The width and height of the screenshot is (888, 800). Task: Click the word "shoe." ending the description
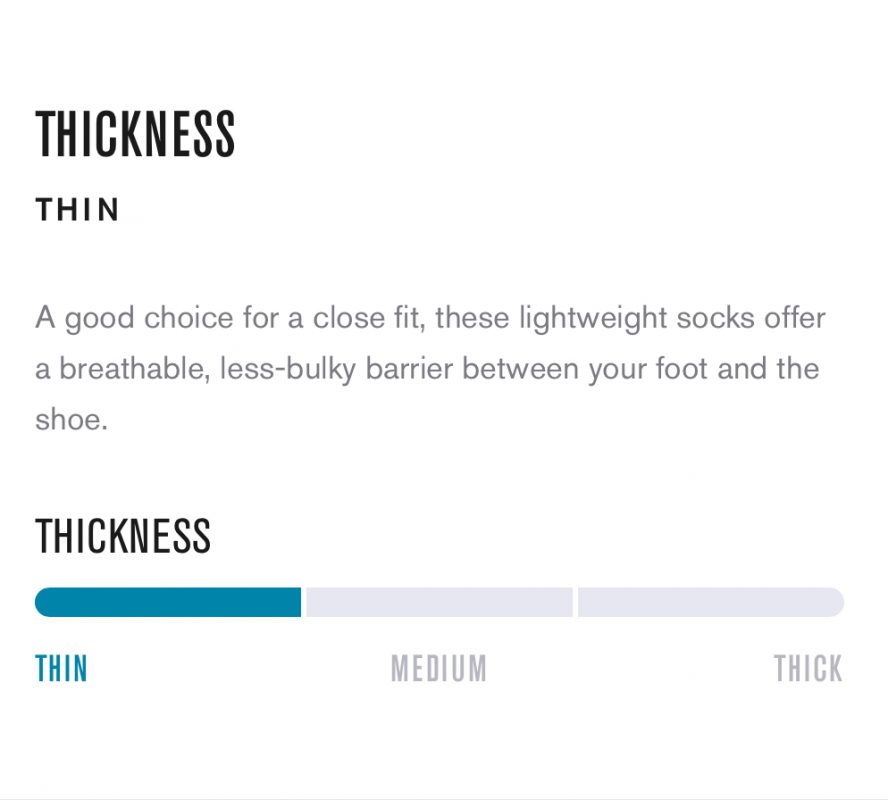pyautogui.click(x=71, y=419)
